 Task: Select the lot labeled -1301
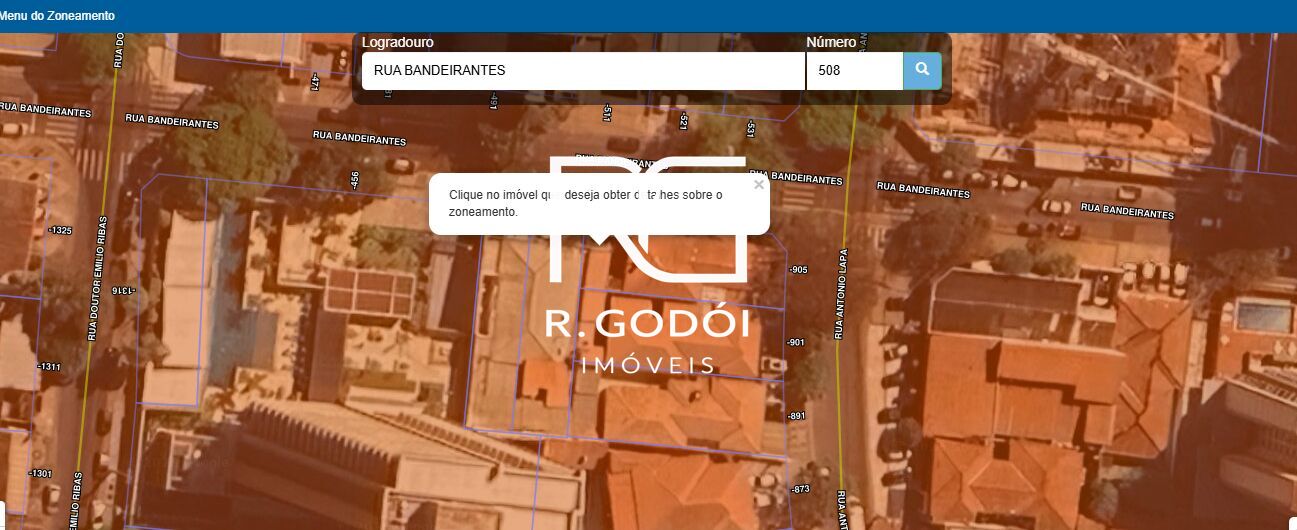tap(40, 473)
